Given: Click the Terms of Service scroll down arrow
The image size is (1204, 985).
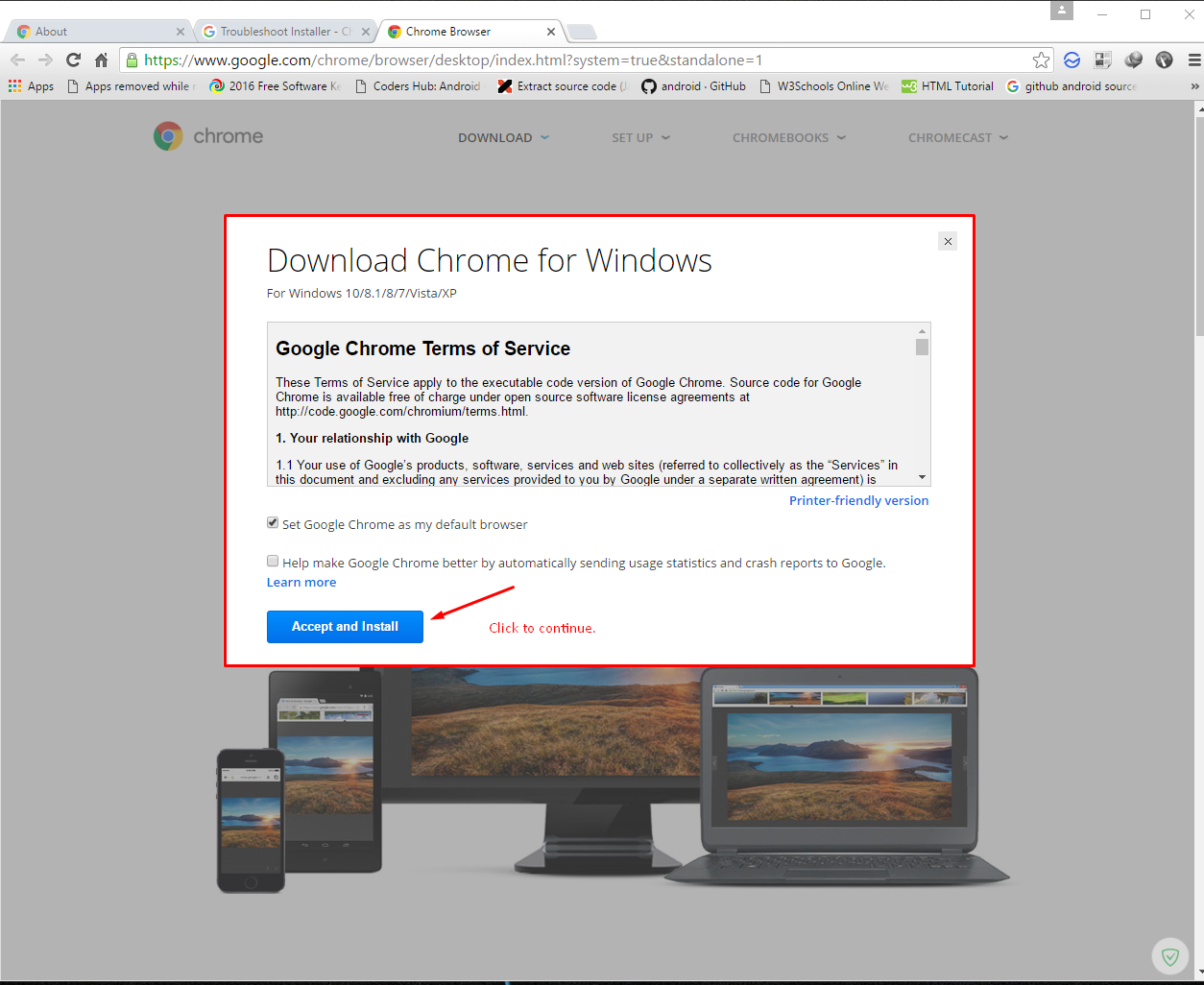Looking at the screenshot, I should point(922,477).
